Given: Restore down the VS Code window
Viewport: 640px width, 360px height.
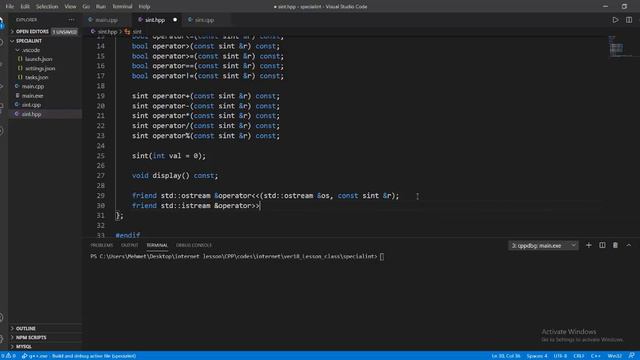Looking at the screenshot, I should (x=624, y=7).
